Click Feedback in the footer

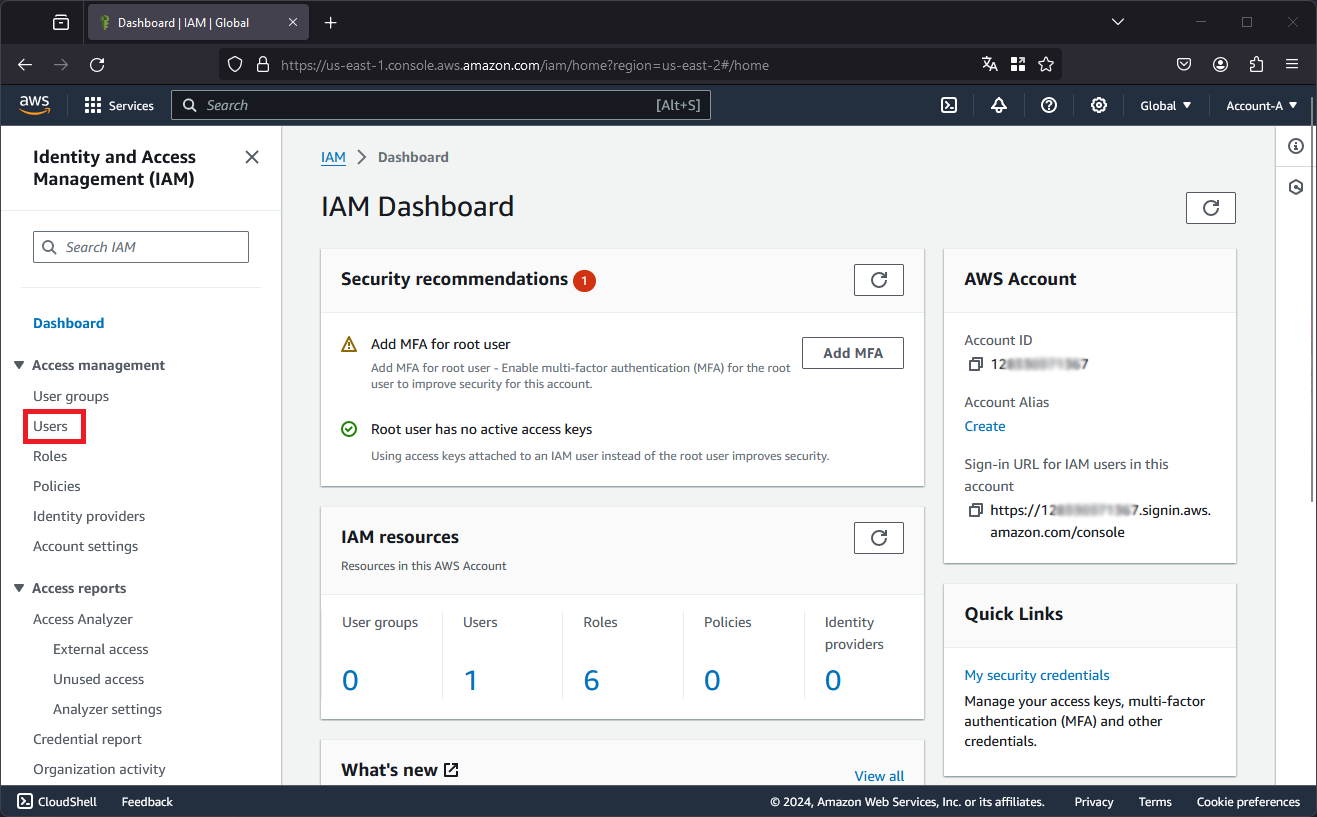click(x=147, y=802)
